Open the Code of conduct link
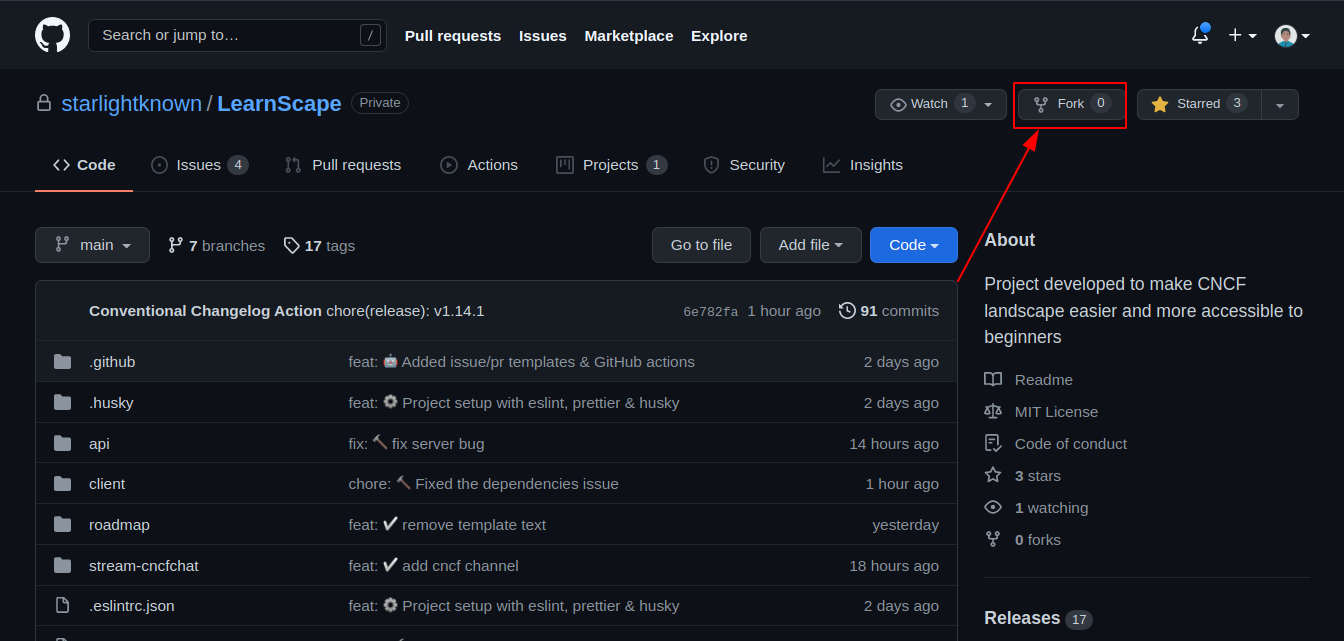The width and height of the screenshot is (1344, 641). (1071, 444)
